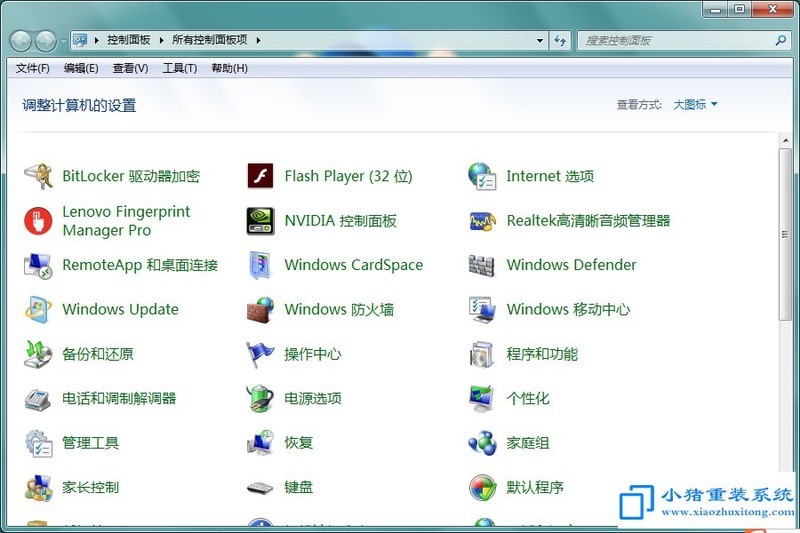This screenshot has width=800, height=533.
Task: Open the 程序和功能 text link
Action: pos(542,354)
